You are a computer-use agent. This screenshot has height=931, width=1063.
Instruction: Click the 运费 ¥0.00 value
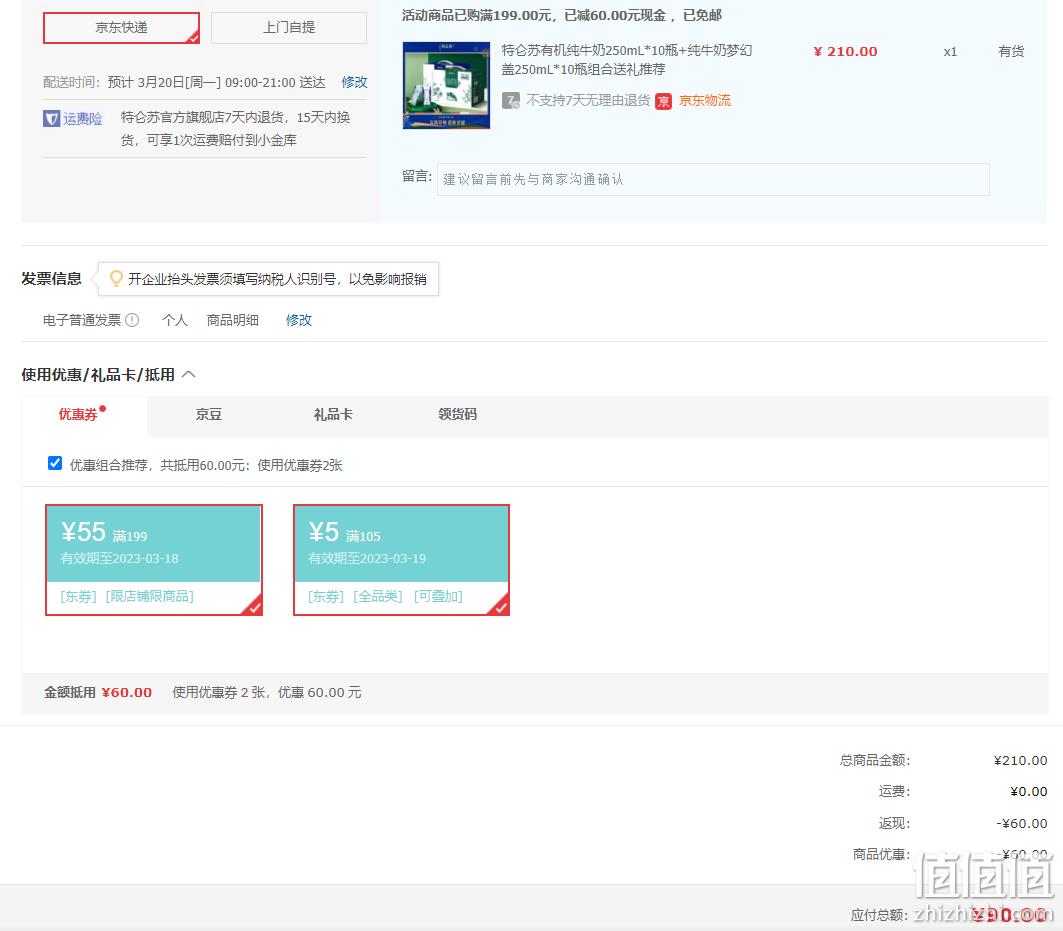[1028, 792]
